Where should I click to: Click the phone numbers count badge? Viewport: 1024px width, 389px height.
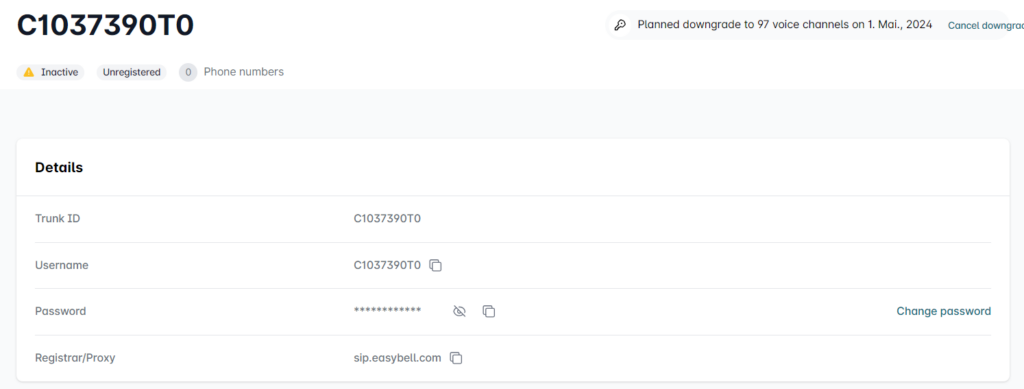(x=188, y=72)
